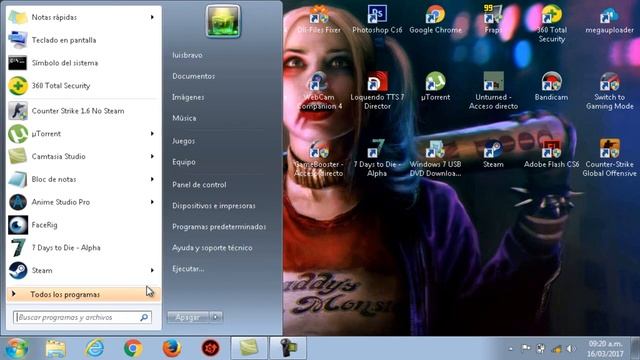Open Steam desktop shortcut

[493, 154]
